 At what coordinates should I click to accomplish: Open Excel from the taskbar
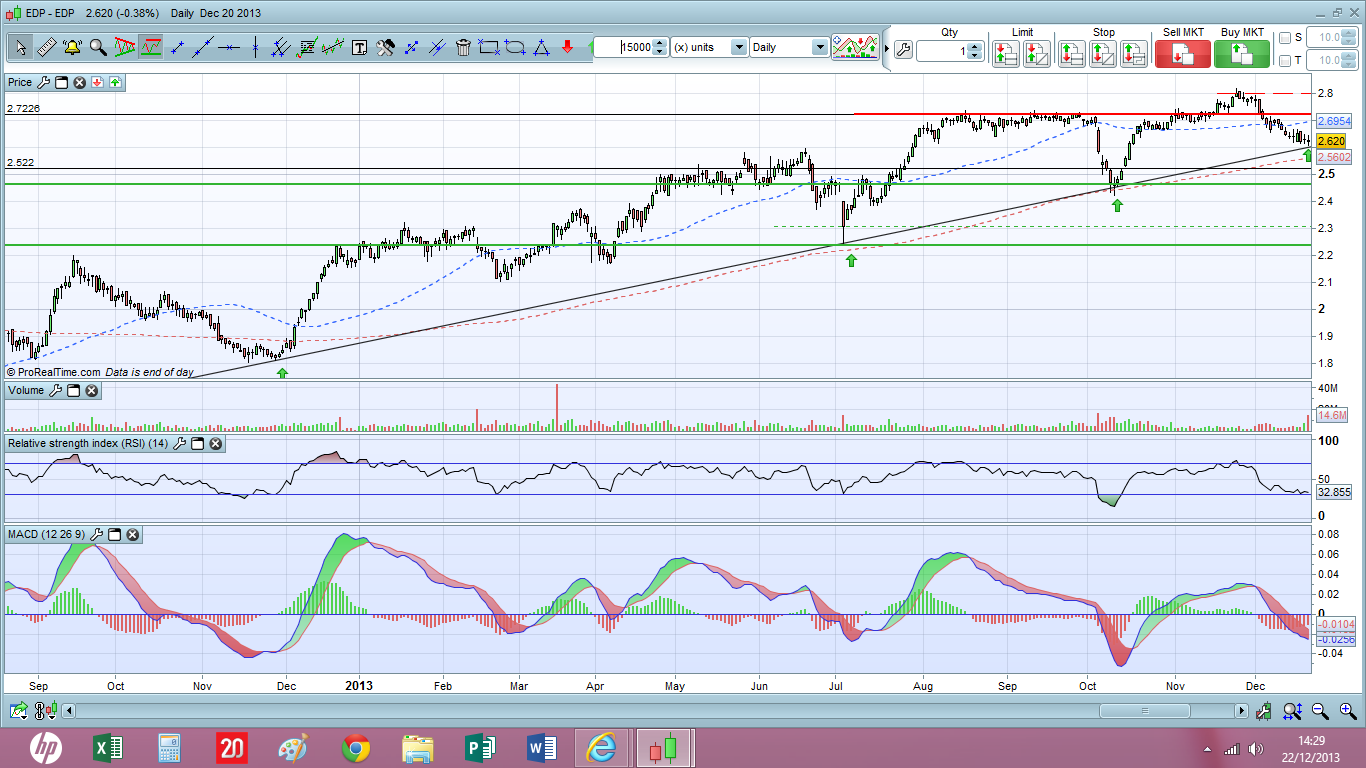(108, 747)
